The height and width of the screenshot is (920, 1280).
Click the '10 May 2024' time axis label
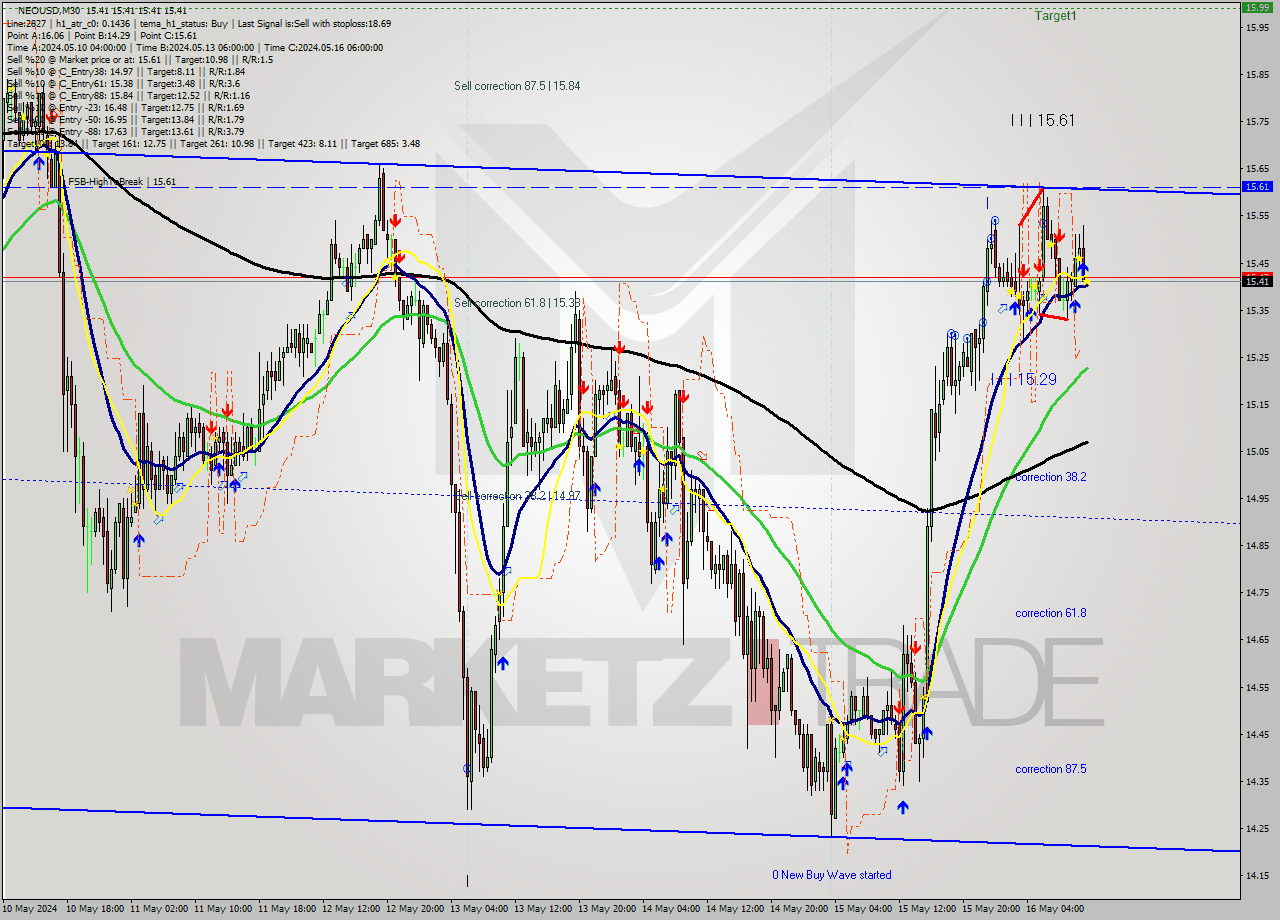pyautogui.click(x=30, y=909)
